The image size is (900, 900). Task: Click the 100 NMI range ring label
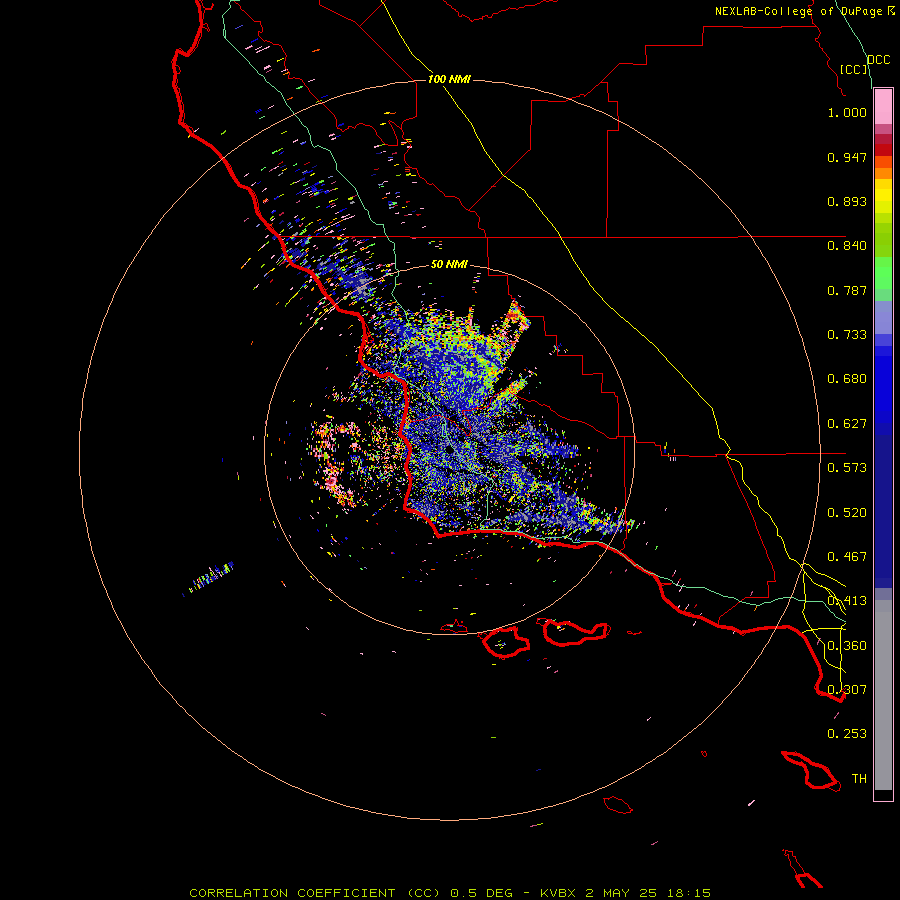point(449,79)
